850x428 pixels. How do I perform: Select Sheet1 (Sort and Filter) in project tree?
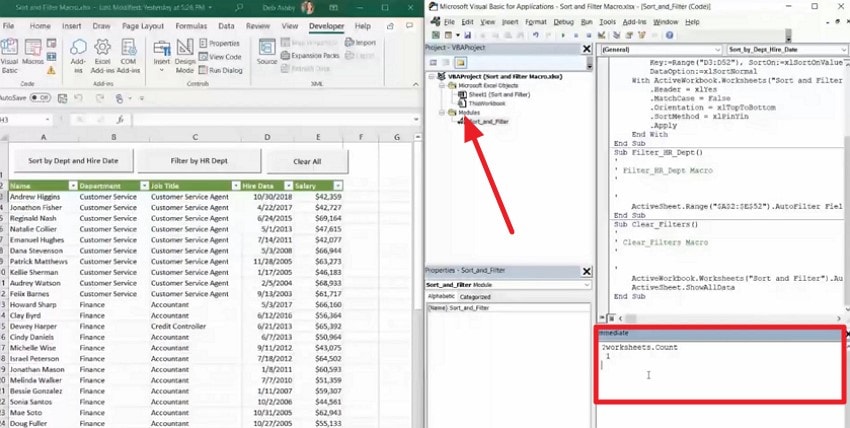494,94
